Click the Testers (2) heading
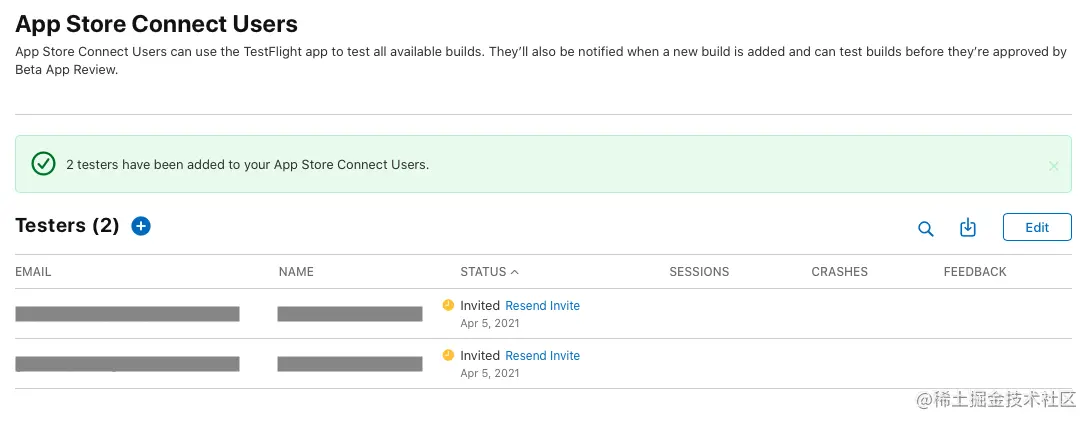Image resolution: width=1091 pixels, height=424 pixels. 67,226
